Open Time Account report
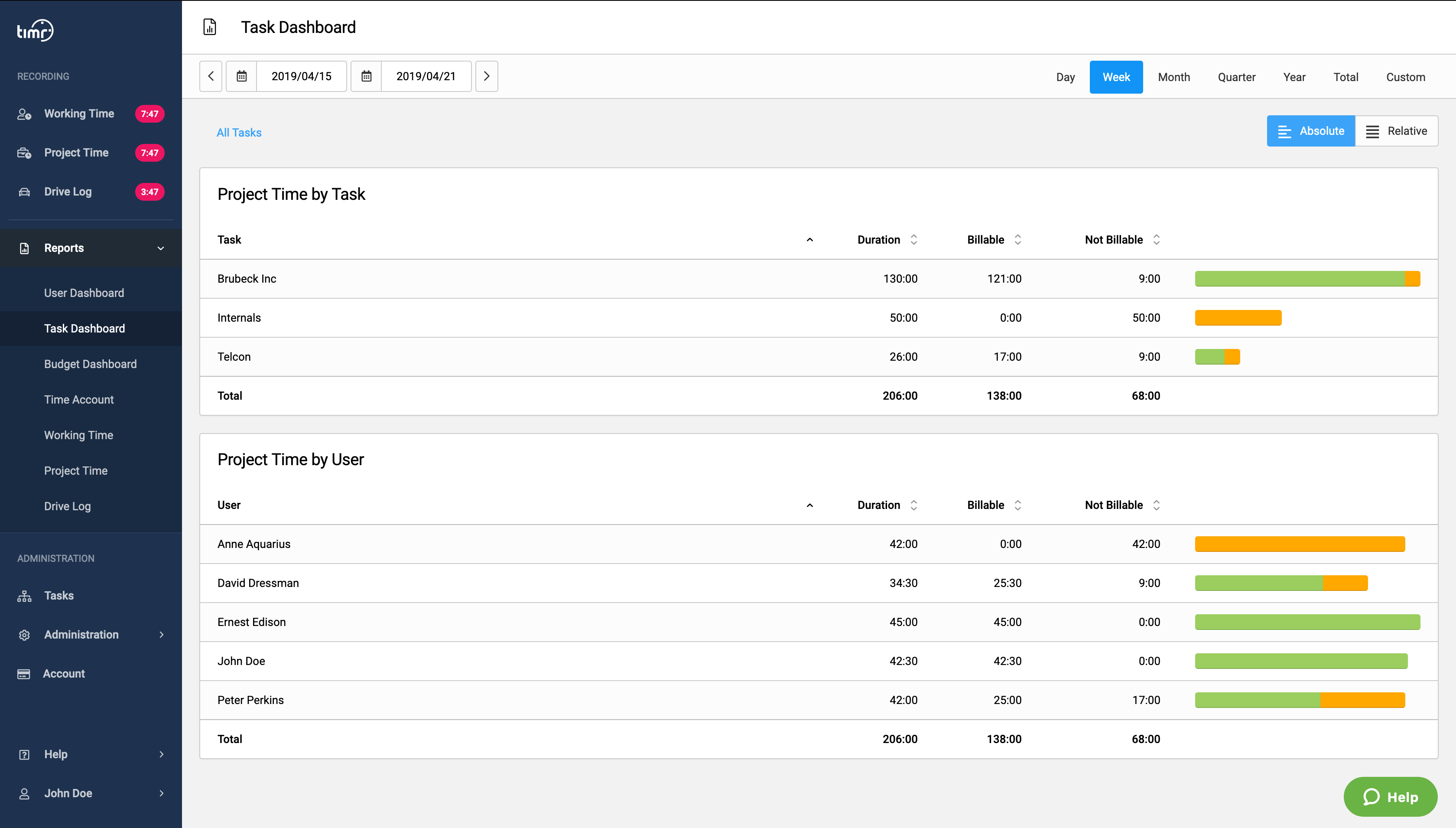This screenshot has width=1456, height=828. coord(79,401)
